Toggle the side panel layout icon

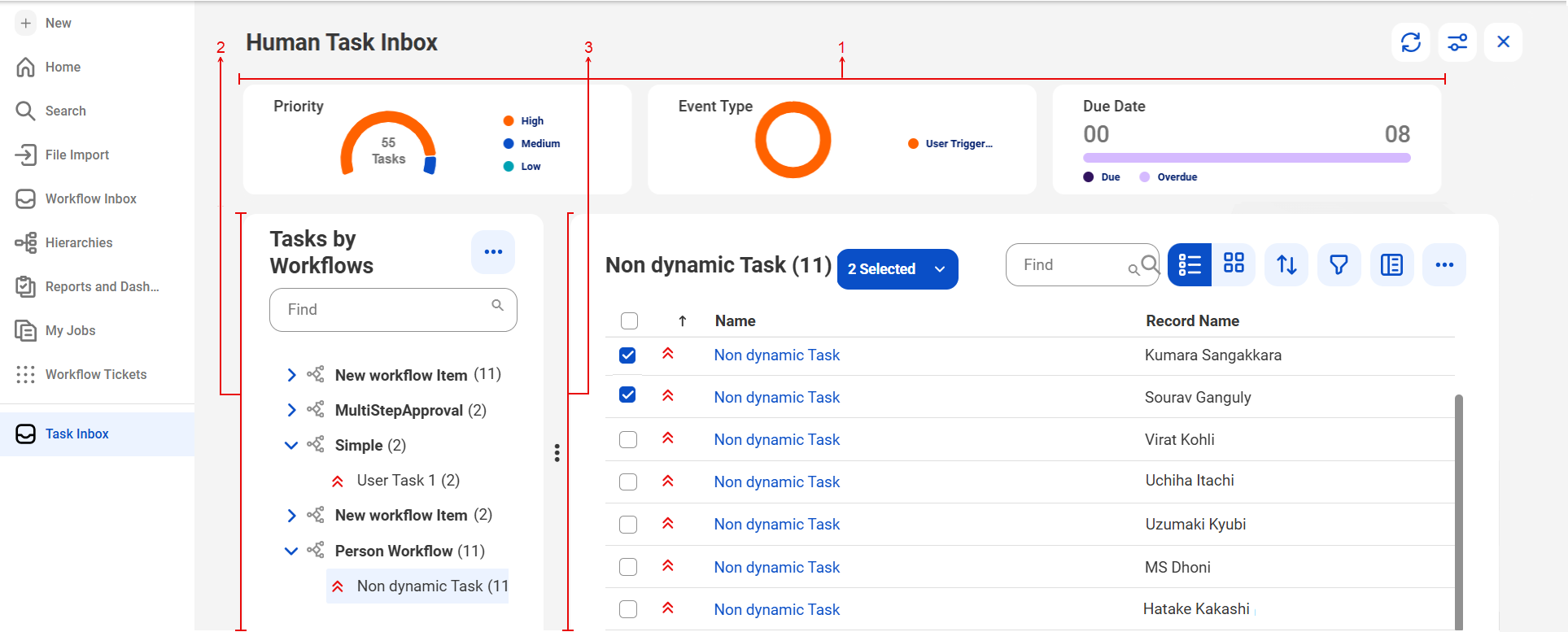coord(1391,264)
